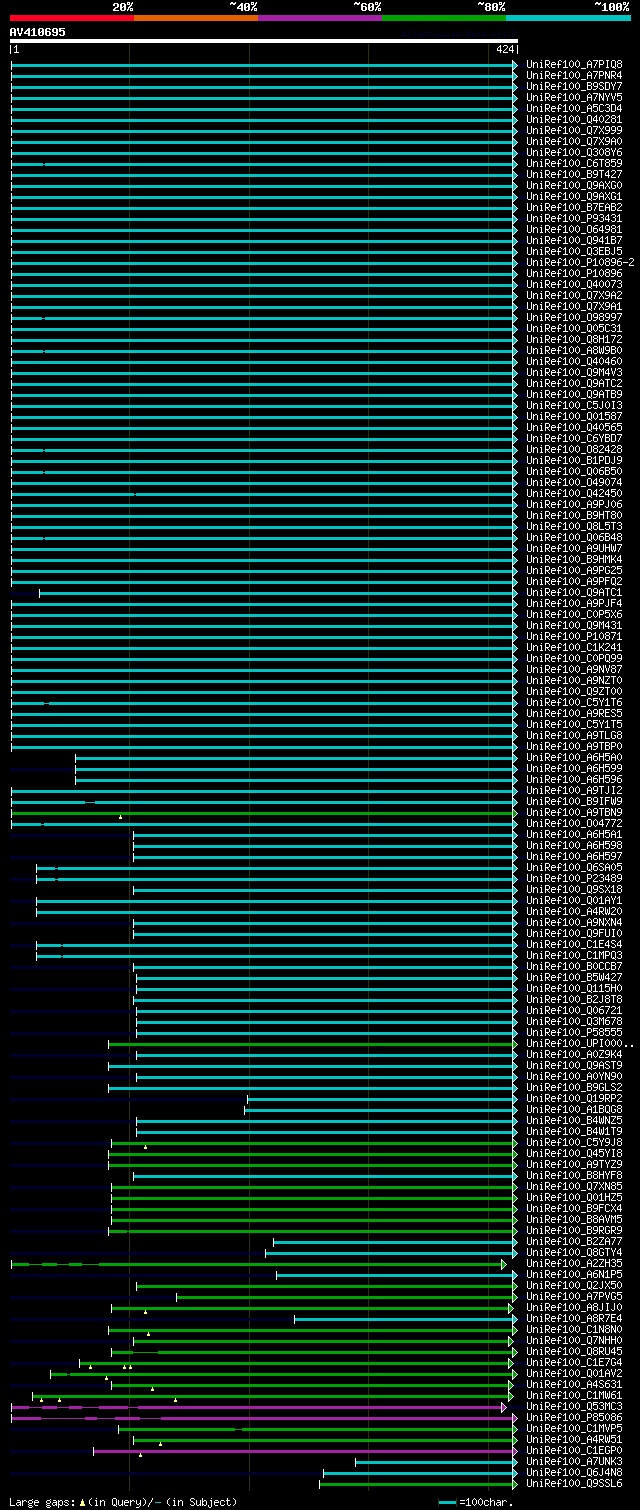Select label UniRef100_C5Y9J8
The image size is (640, 1510).
pos(574,1142)
